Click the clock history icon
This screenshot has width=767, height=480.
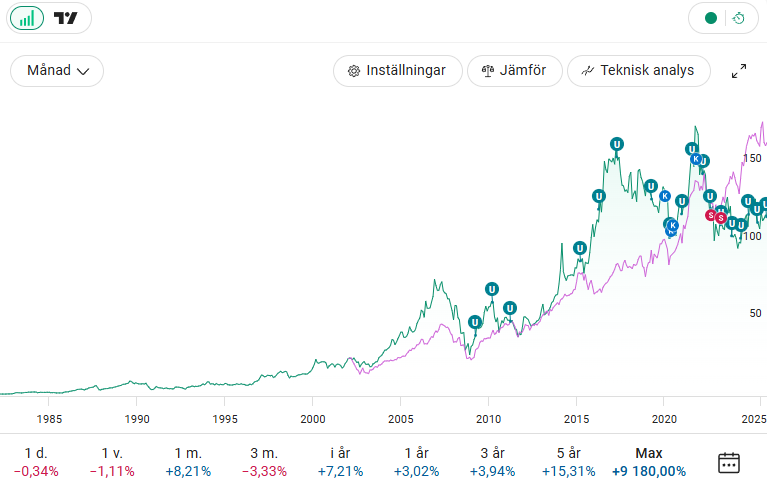[738, 18]
